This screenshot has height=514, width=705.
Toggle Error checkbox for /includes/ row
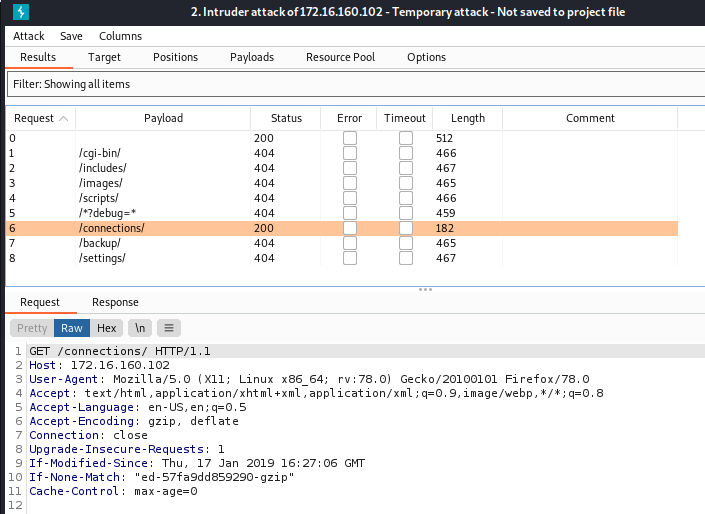(350, 168)
